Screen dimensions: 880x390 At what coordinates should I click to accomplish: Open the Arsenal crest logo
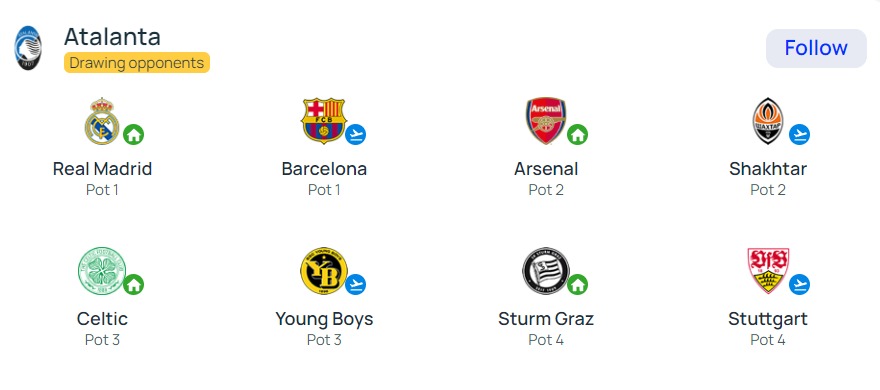546,121
